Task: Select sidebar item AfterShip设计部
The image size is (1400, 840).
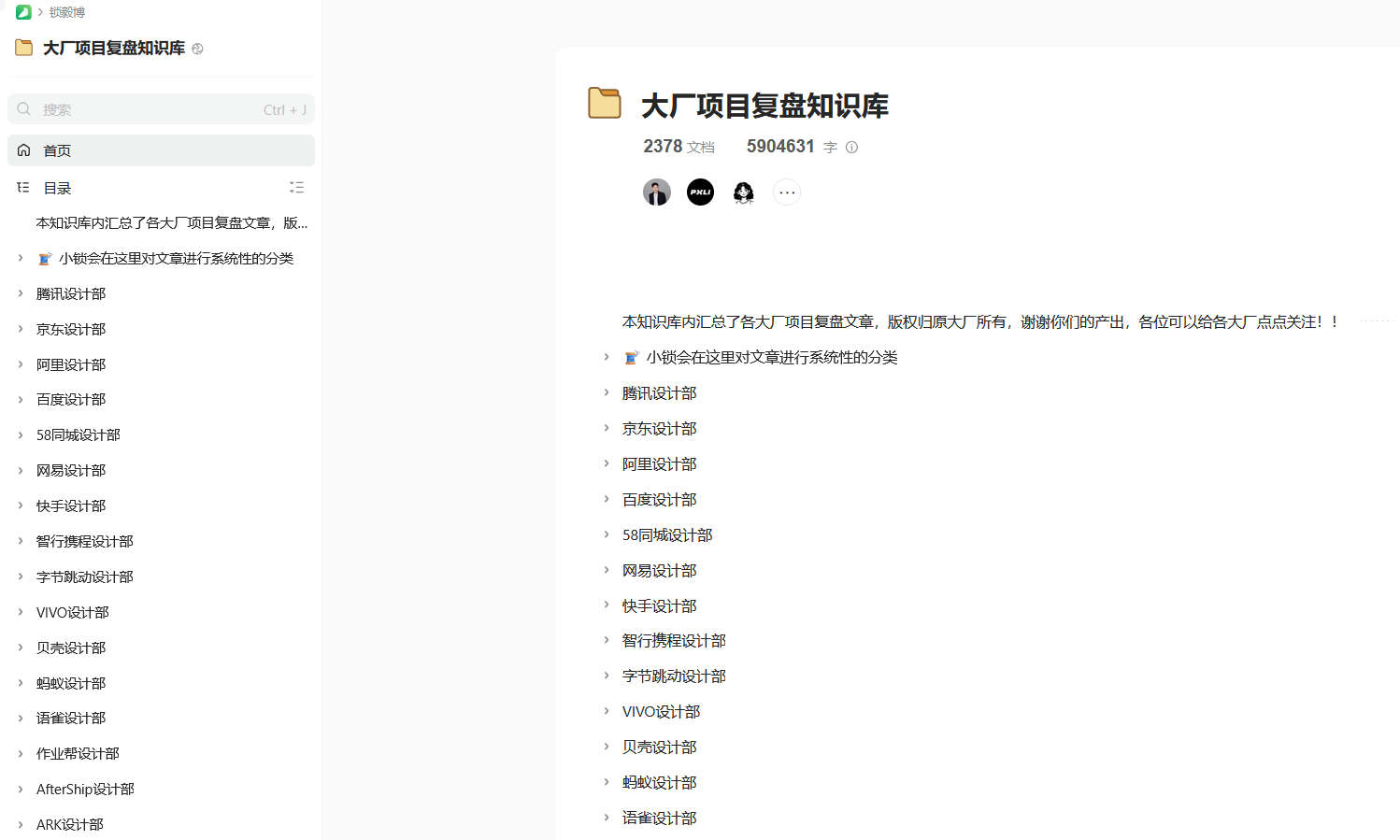Action: click(85, 789)
